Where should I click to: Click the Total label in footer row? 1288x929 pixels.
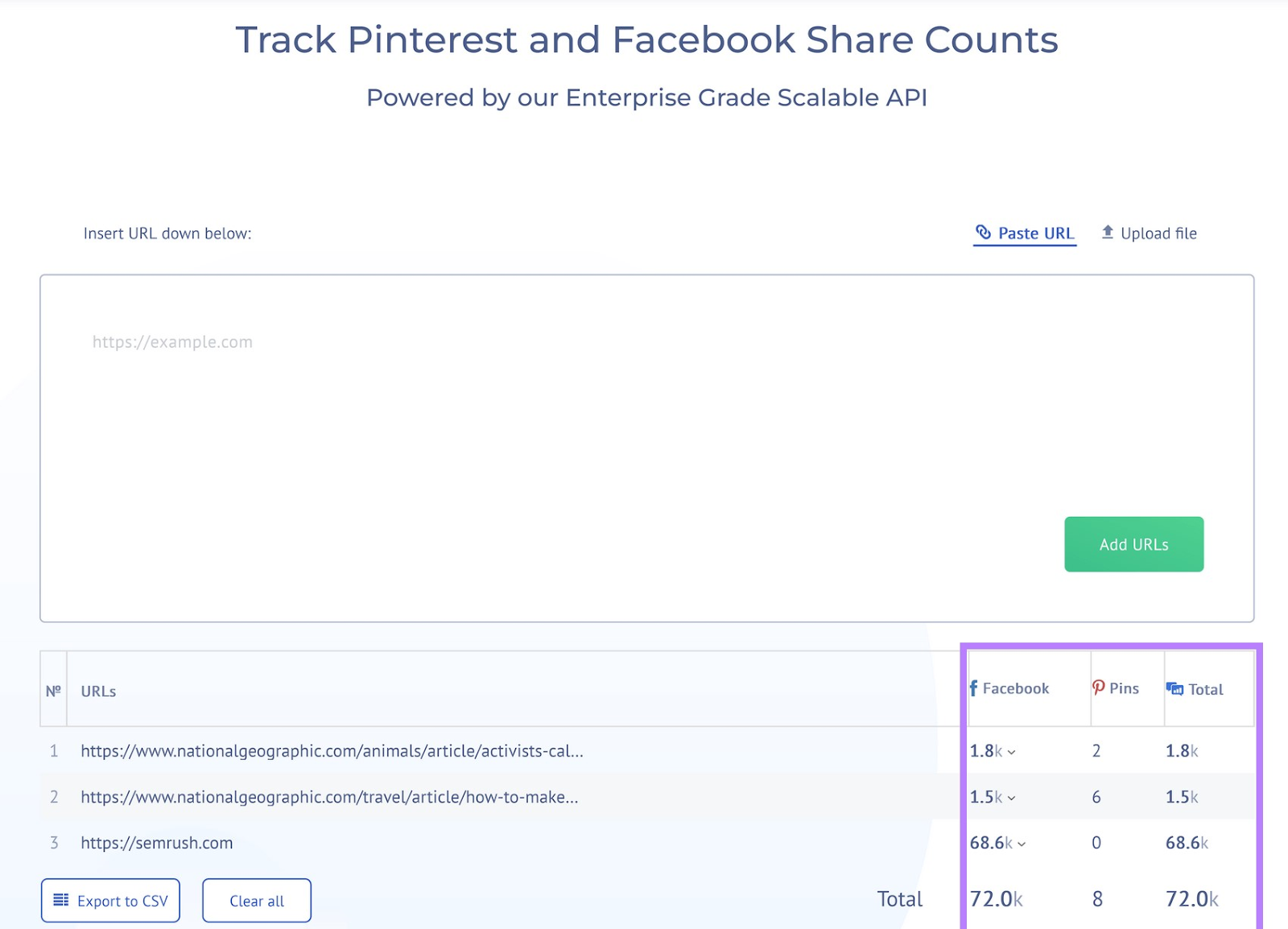pos(899,899)
